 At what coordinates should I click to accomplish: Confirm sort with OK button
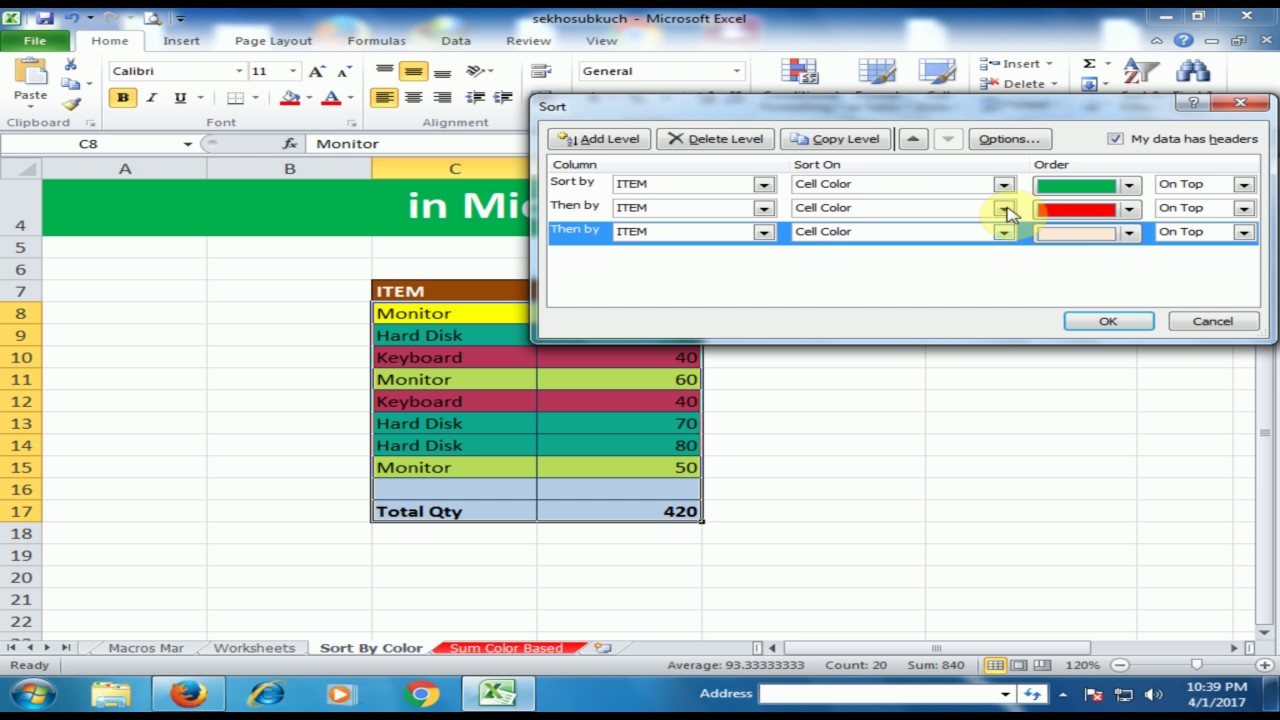1108,321
